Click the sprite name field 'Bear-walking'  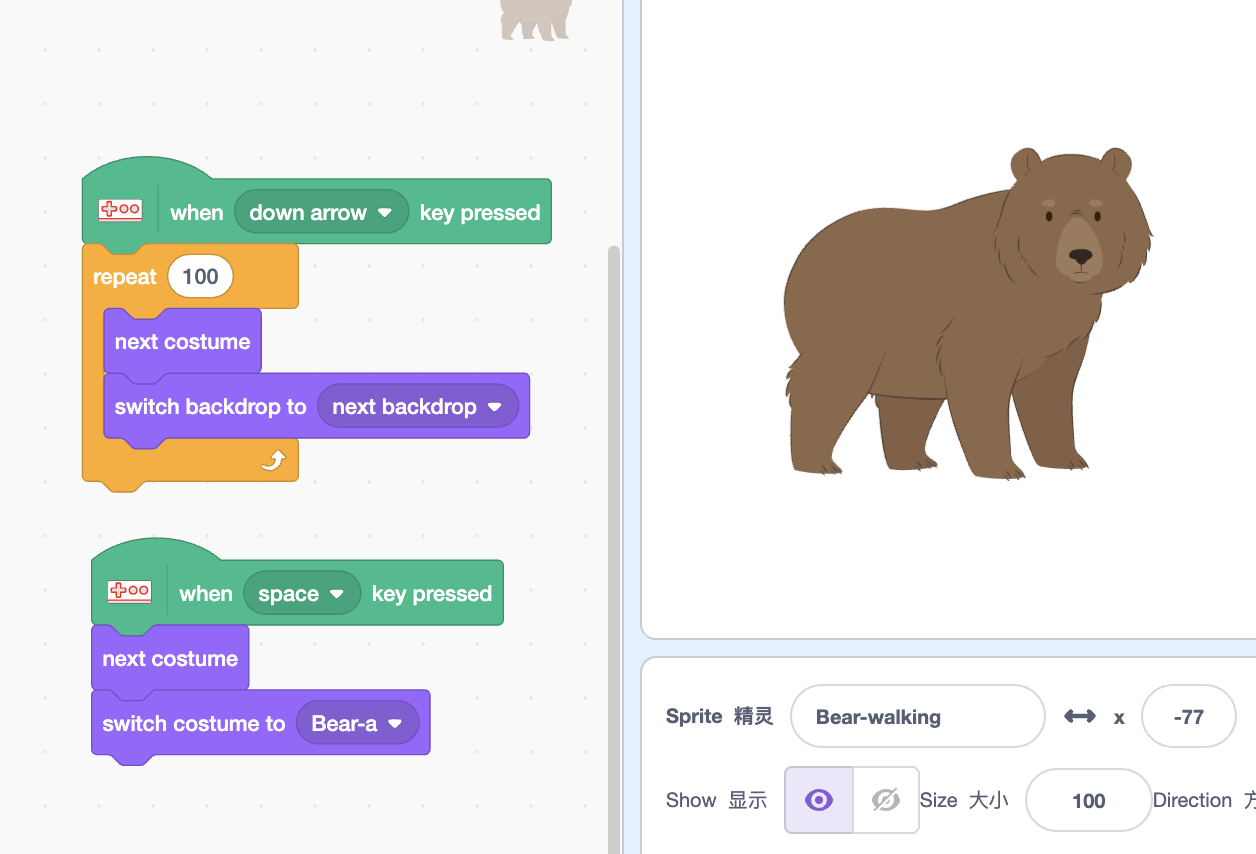[916, 716]
